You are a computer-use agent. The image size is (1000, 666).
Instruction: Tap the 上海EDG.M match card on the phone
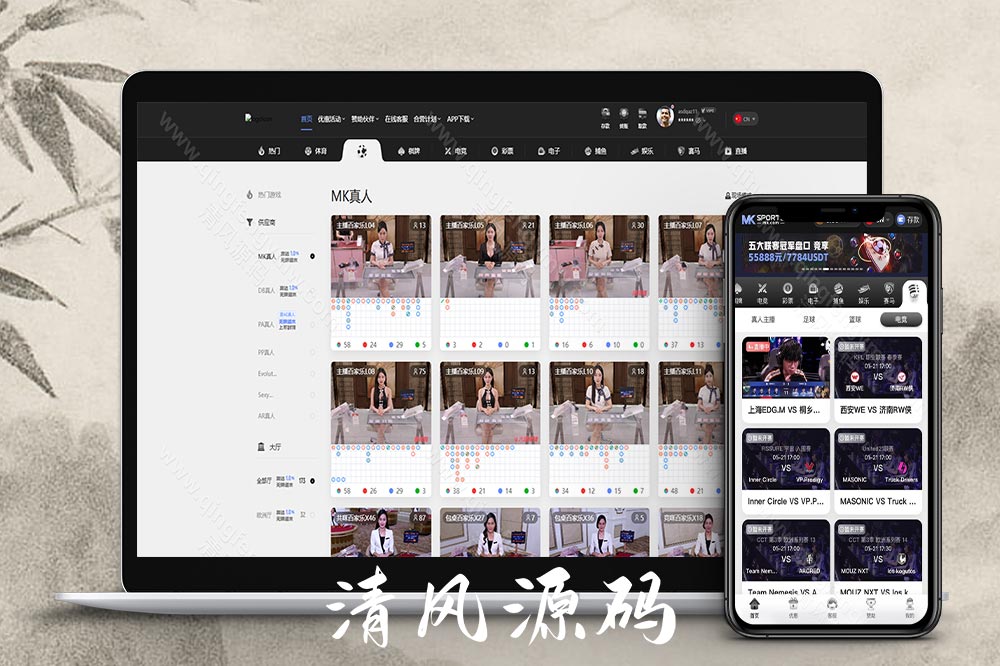pos(786,379)
